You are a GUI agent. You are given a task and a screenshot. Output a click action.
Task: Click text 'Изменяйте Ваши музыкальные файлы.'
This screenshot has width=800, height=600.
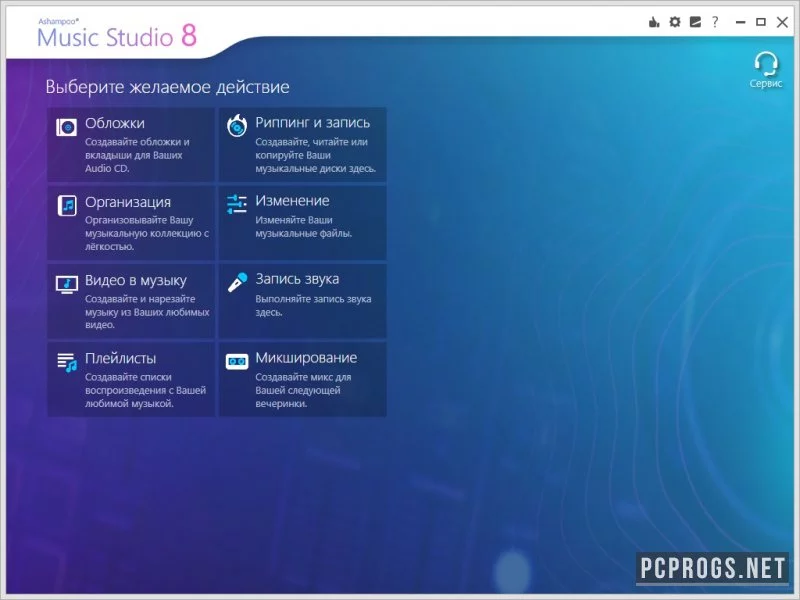point(304,227)
